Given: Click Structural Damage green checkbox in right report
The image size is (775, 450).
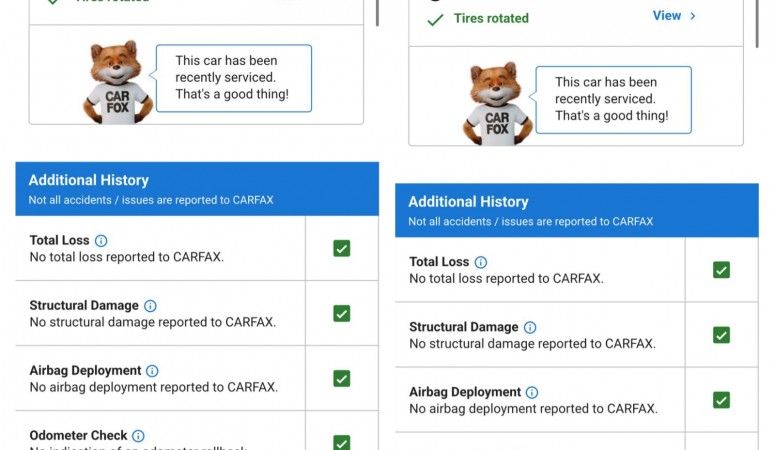Looking at the screenshot, I should click(721, 335).
